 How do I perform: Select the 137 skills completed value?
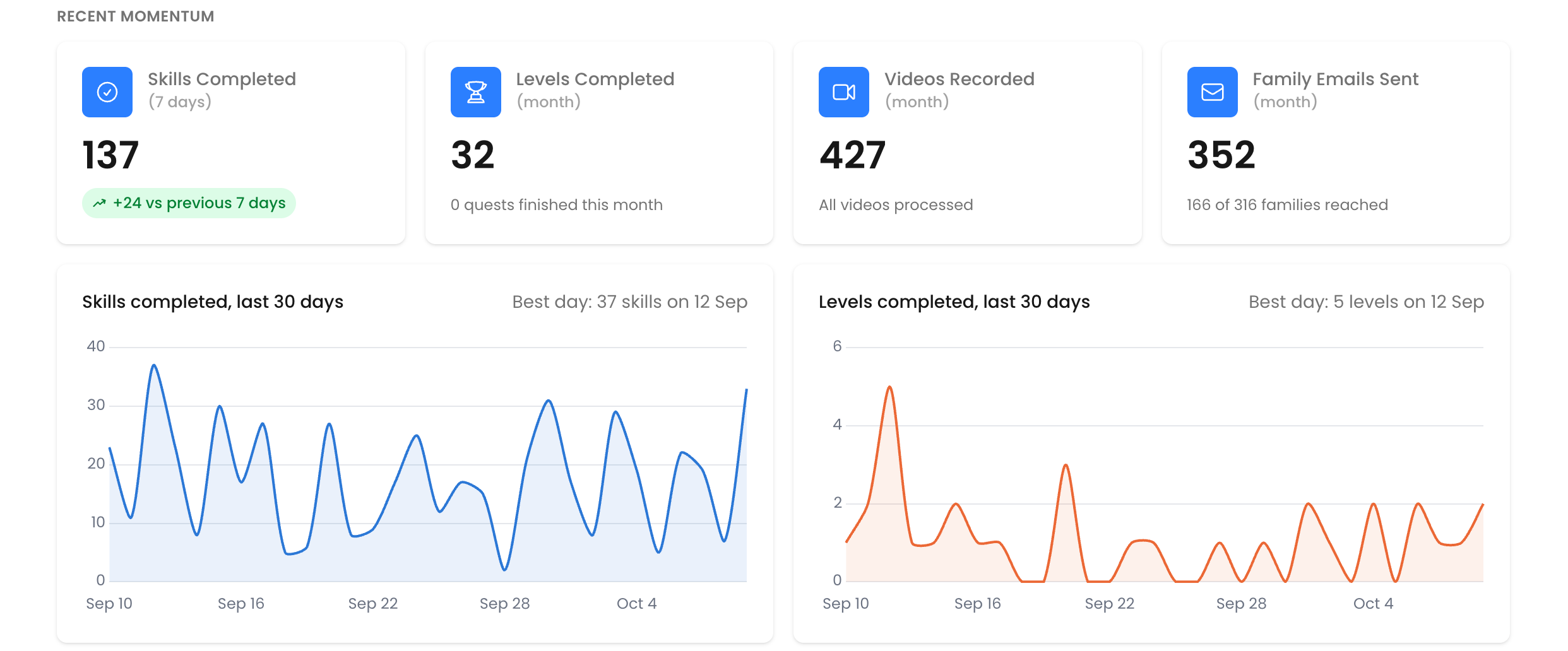click(x=110, y=155)
